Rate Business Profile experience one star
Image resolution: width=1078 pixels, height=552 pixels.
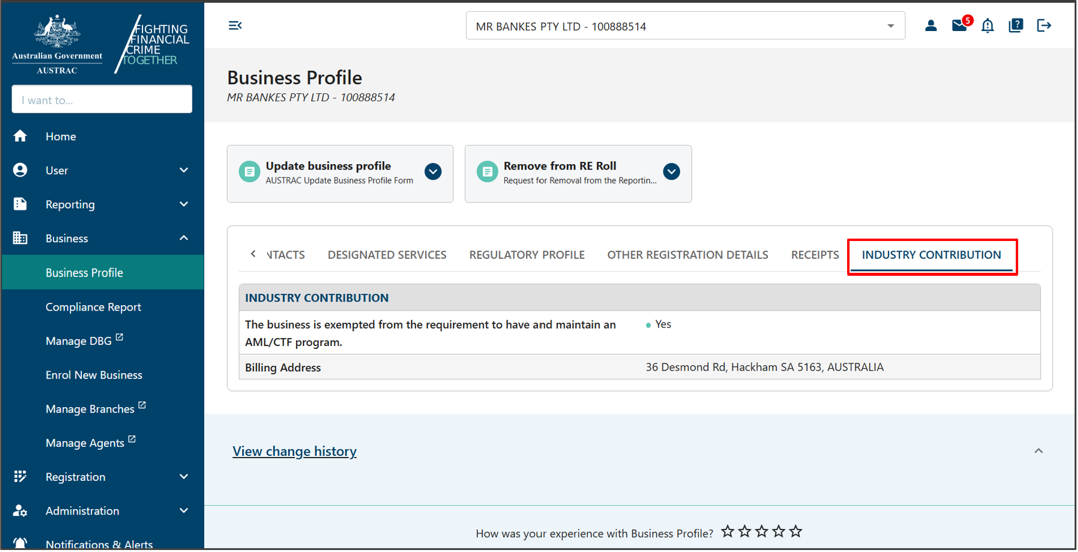click(x=727, y=532)
